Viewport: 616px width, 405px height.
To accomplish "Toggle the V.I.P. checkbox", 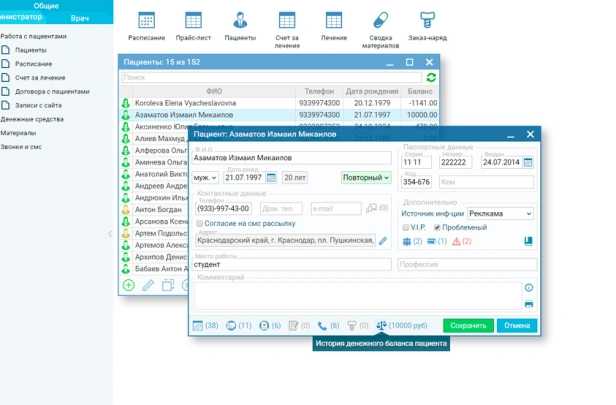I will click(x=406, y=227).
